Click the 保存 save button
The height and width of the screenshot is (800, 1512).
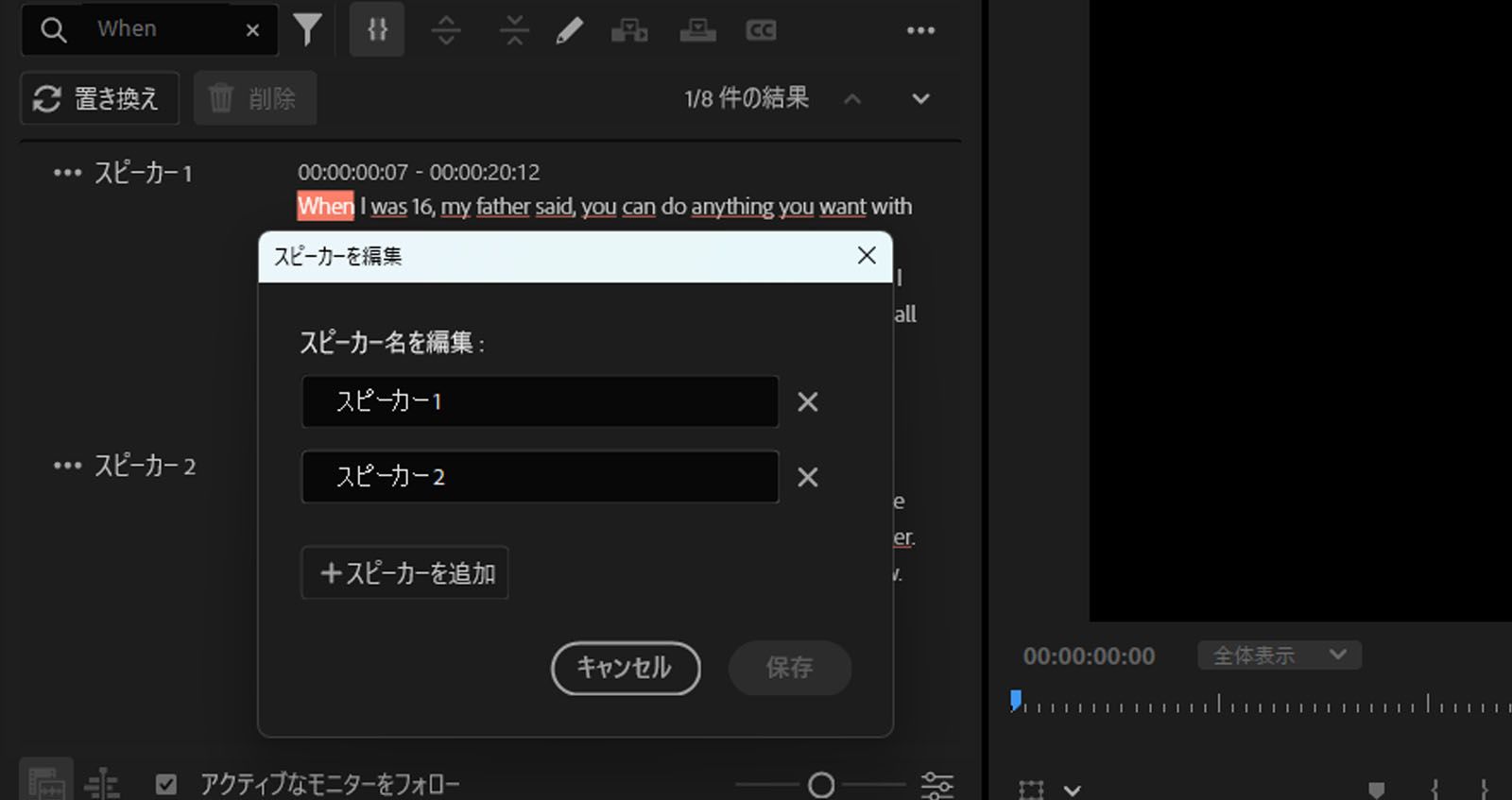tap(790, 669)
